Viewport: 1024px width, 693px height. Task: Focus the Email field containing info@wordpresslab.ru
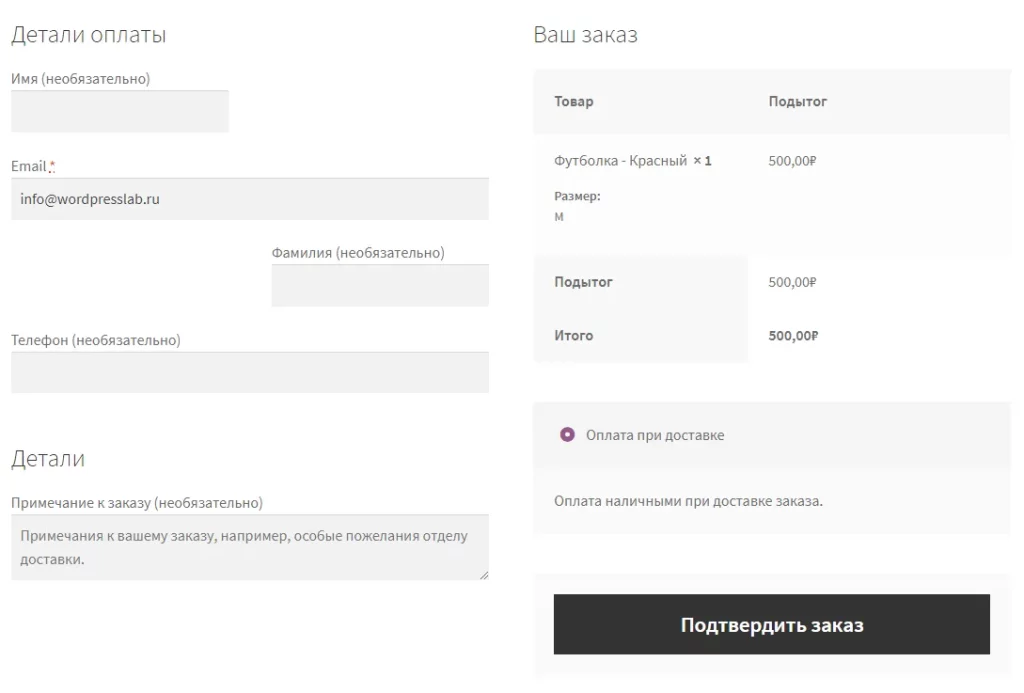tap(249, 199)
